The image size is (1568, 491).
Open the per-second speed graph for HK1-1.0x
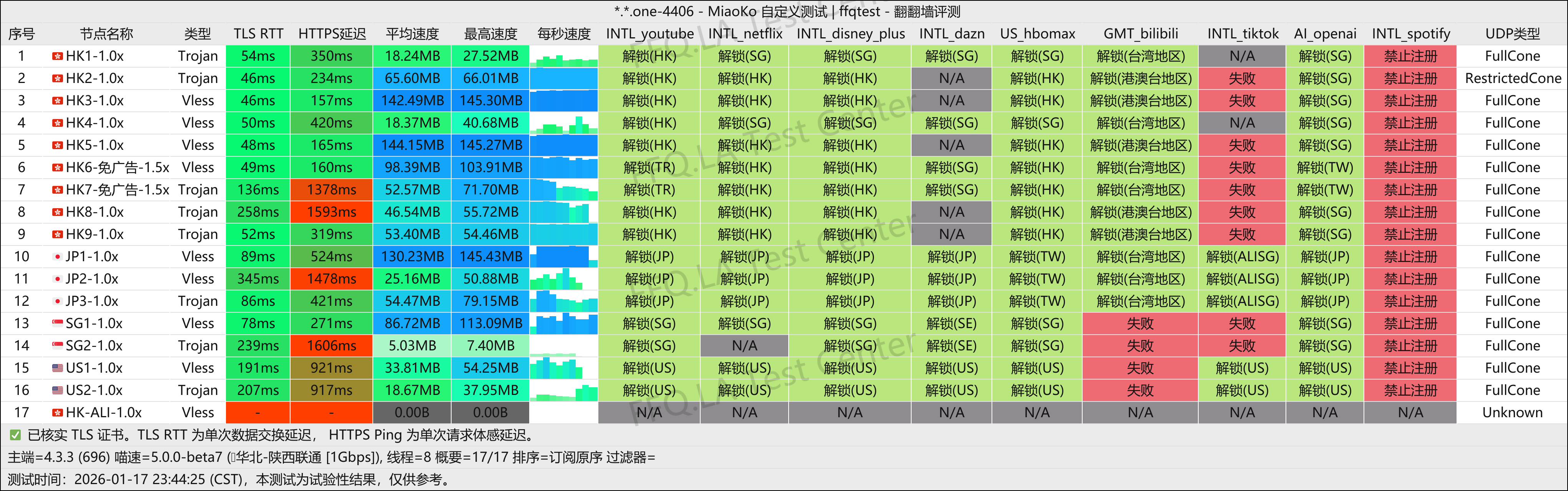564,56
